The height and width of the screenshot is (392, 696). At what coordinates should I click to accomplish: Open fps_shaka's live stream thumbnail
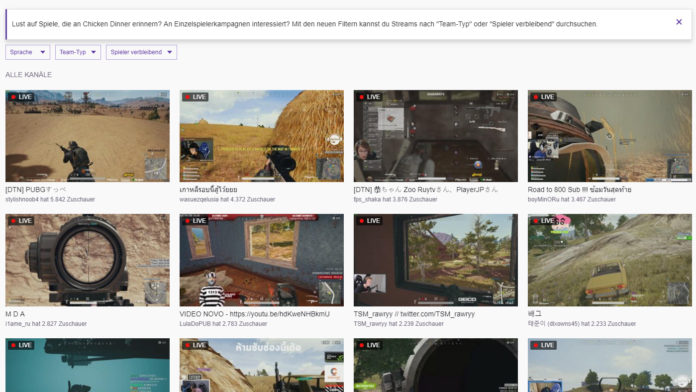pos(435,136)
